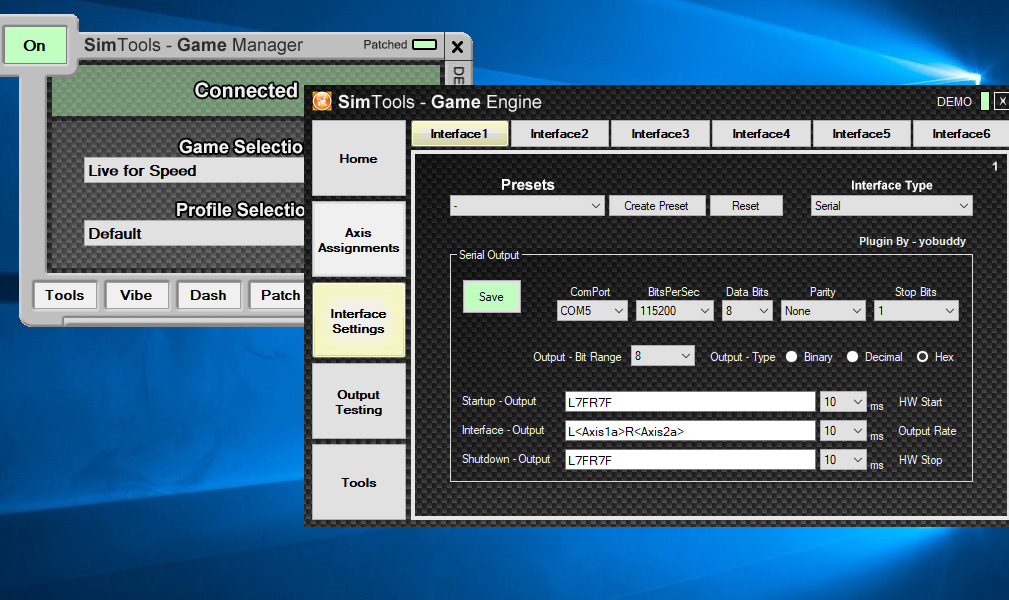Click the 'Plugin By - yobuddy' text
This screenshot has height=600, width=1009.
point(912,241)
